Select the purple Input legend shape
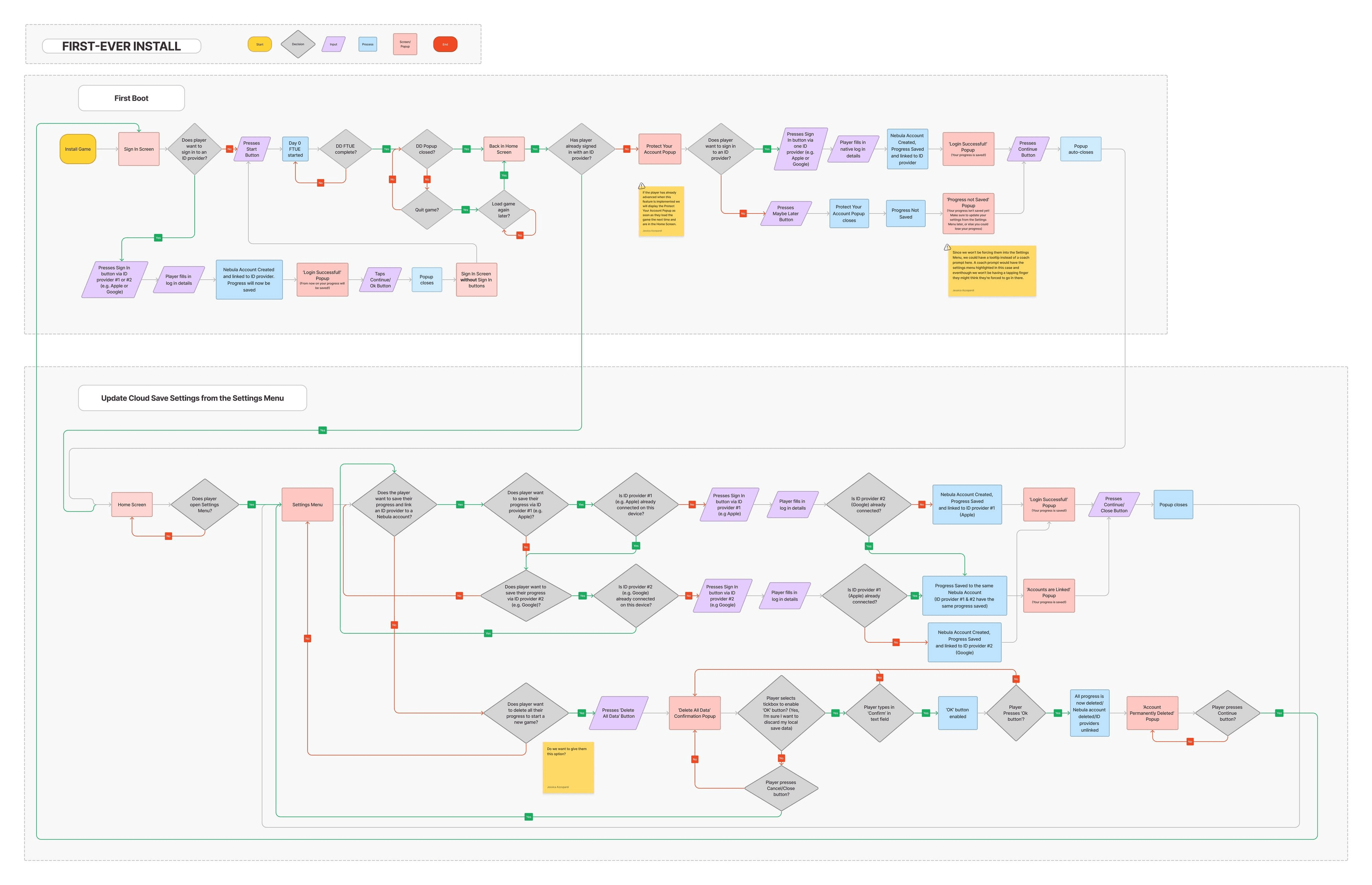The height and width of the screenshot is (885, 1372). 334,44
